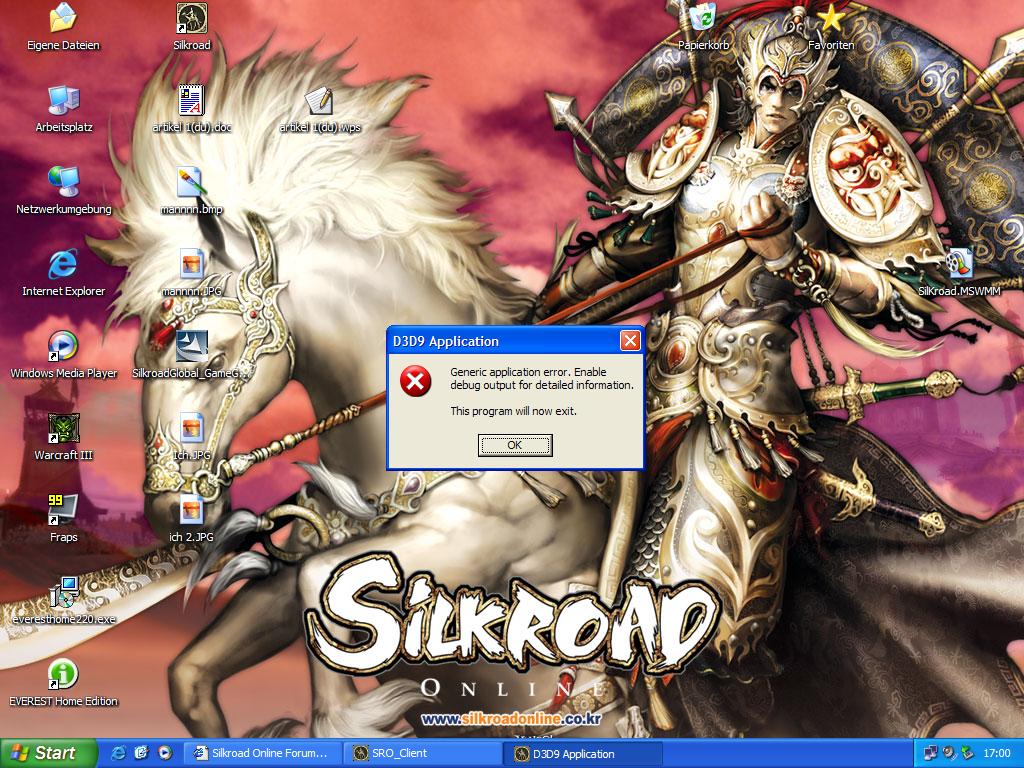Select the SilkroadGlobal_GameG... desktop icon
The image size is (1024, 768).
coord(190,348)
